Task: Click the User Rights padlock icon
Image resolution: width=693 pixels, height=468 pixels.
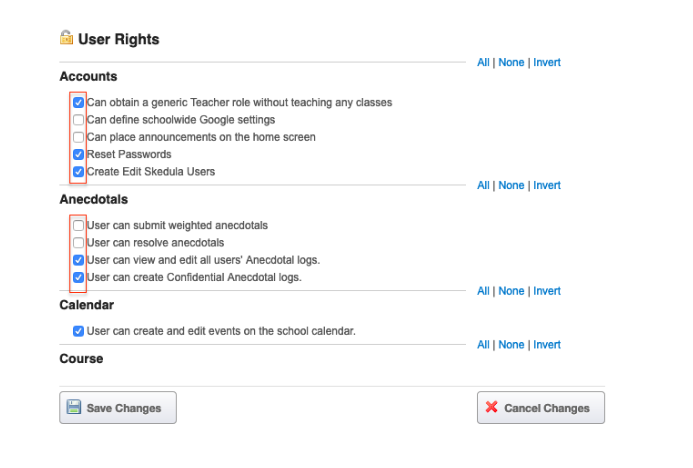Action: pyautogui.click(x=66, y=38)
